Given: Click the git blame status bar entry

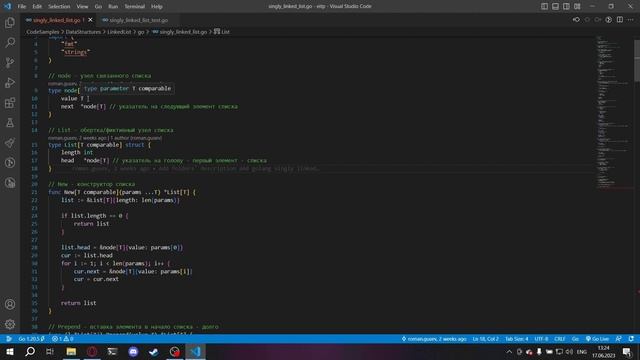Looking at the screenshot, I should coord(434,339).
